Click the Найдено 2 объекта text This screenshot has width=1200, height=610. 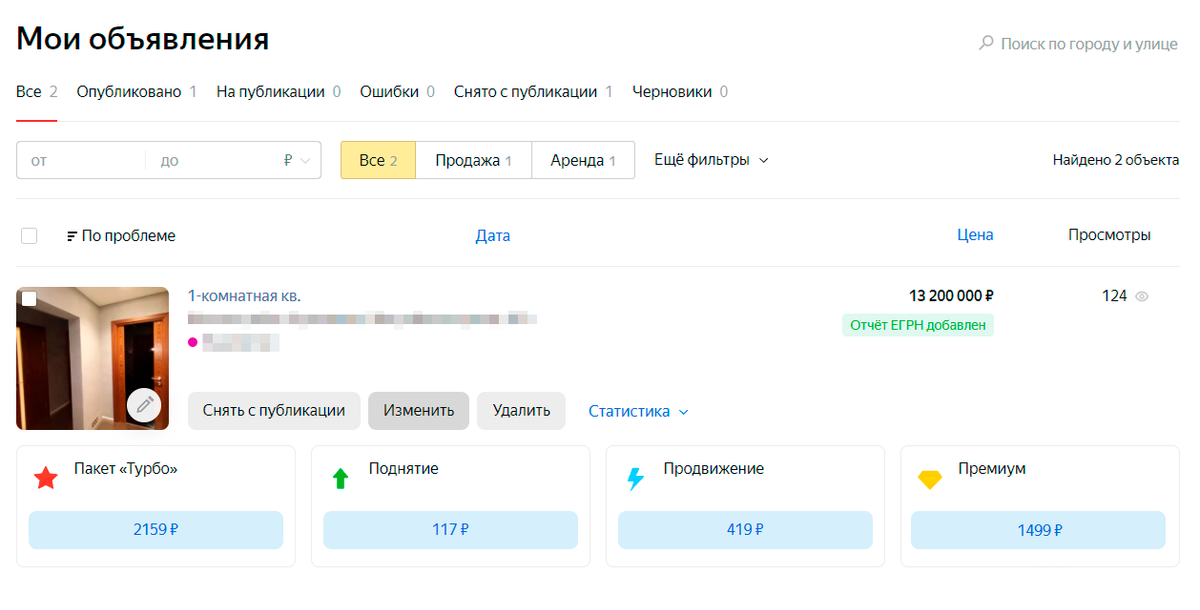coord(1116,160)
